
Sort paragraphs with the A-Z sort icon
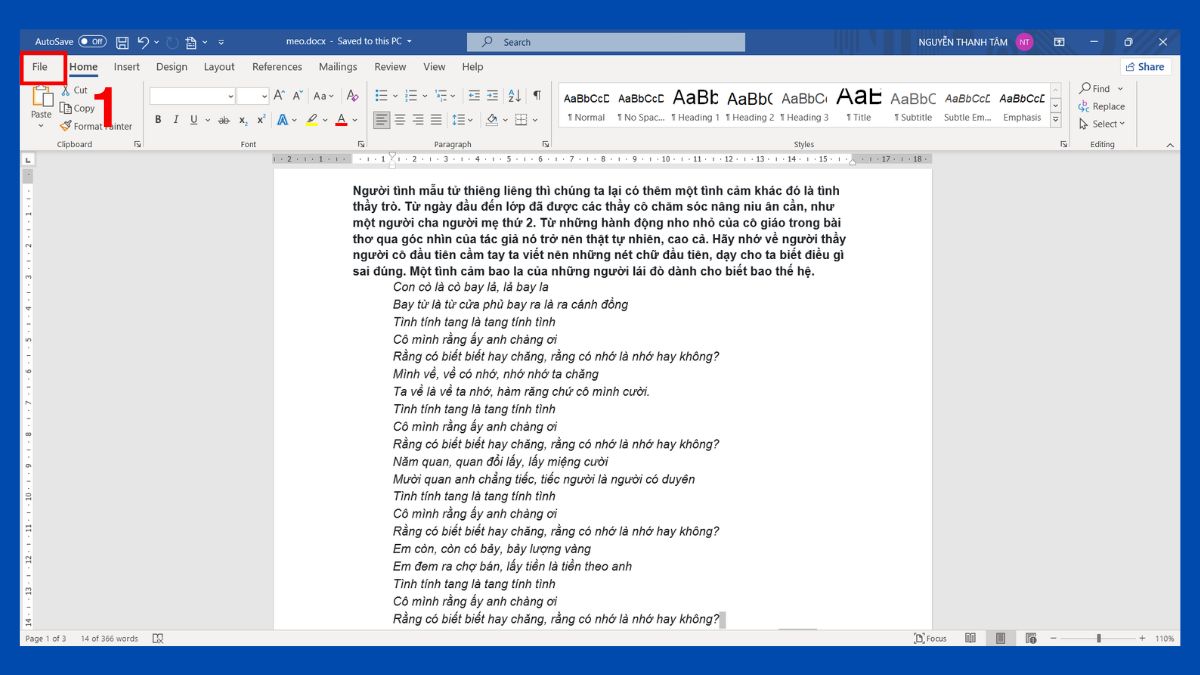point(514,96)
